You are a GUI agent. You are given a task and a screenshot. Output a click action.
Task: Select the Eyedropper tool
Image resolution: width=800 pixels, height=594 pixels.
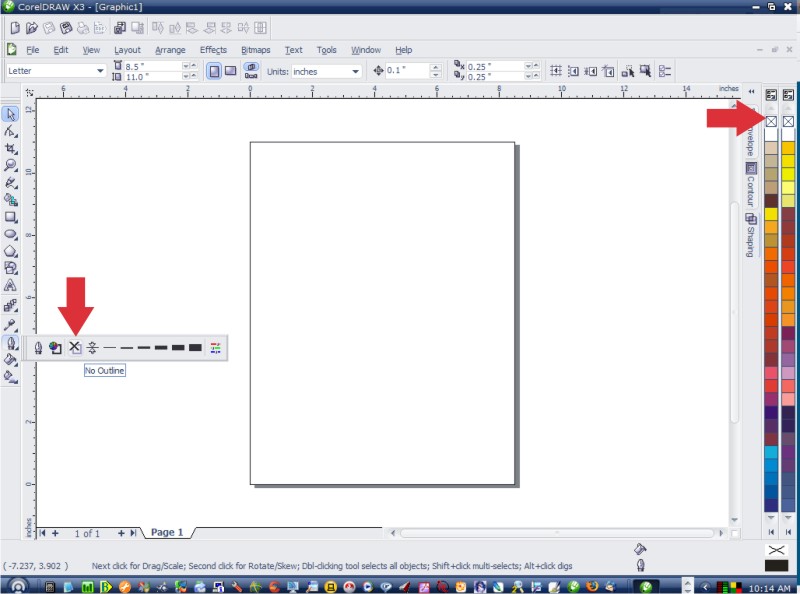[x=10, y=325]
